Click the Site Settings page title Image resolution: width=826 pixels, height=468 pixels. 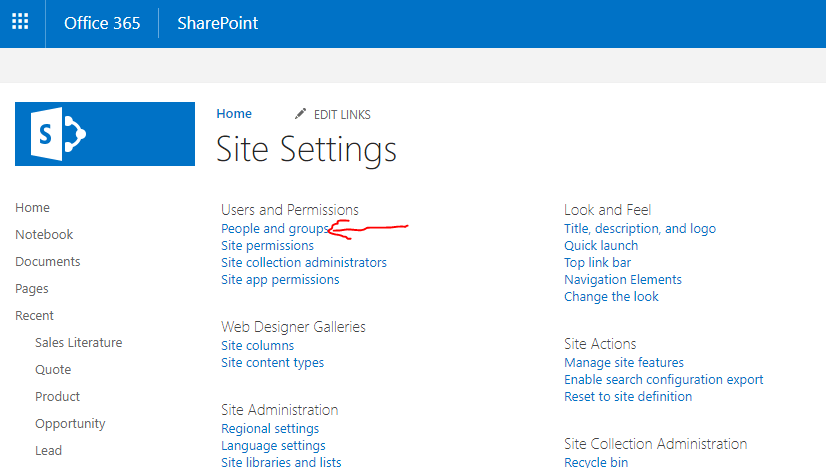tap(306, 150)
